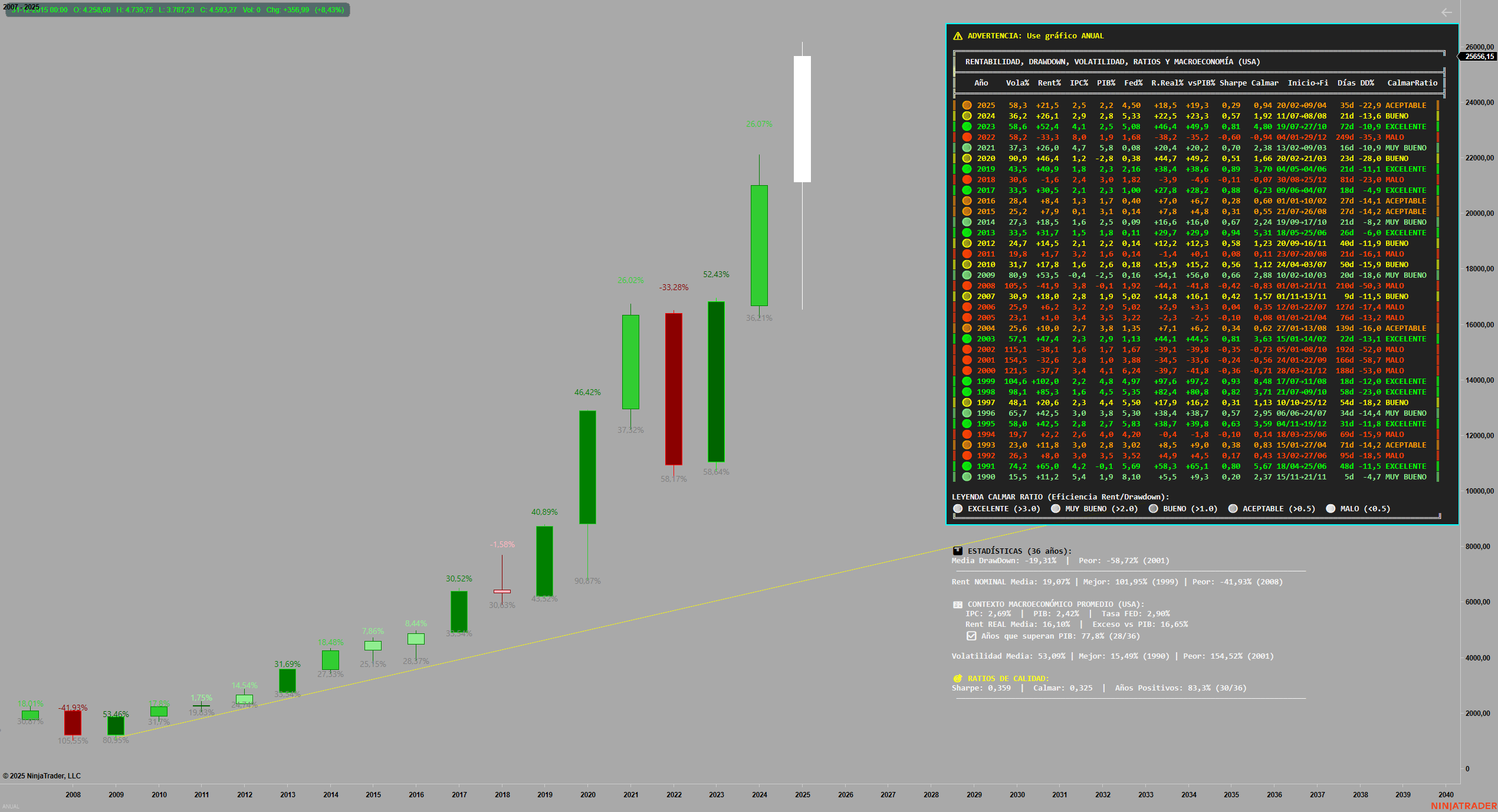The image size is (1498, 812).
Task: Click the NINJATRADER logo link at bottom right
Action: pos(1463,806)
